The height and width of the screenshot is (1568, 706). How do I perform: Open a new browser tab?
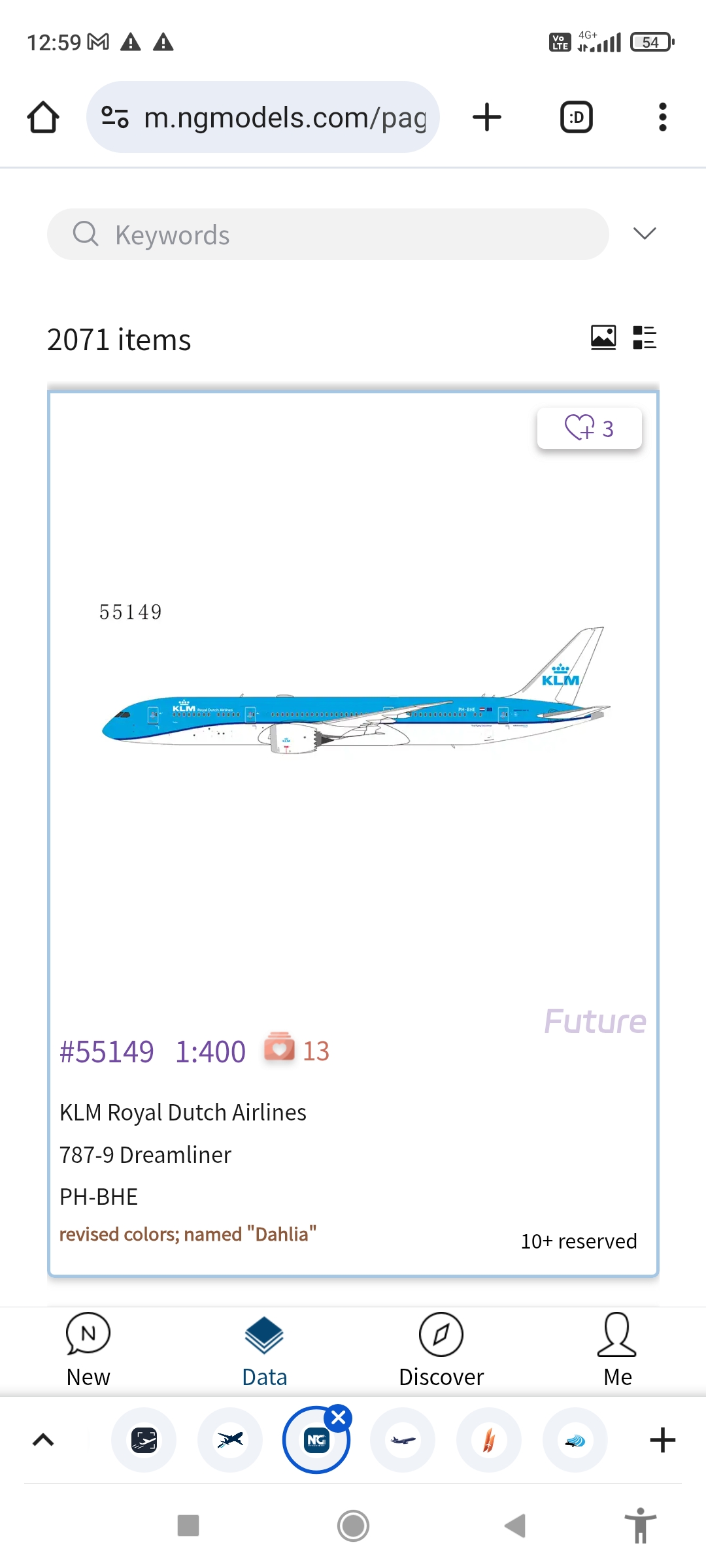[x=486, y=118]
